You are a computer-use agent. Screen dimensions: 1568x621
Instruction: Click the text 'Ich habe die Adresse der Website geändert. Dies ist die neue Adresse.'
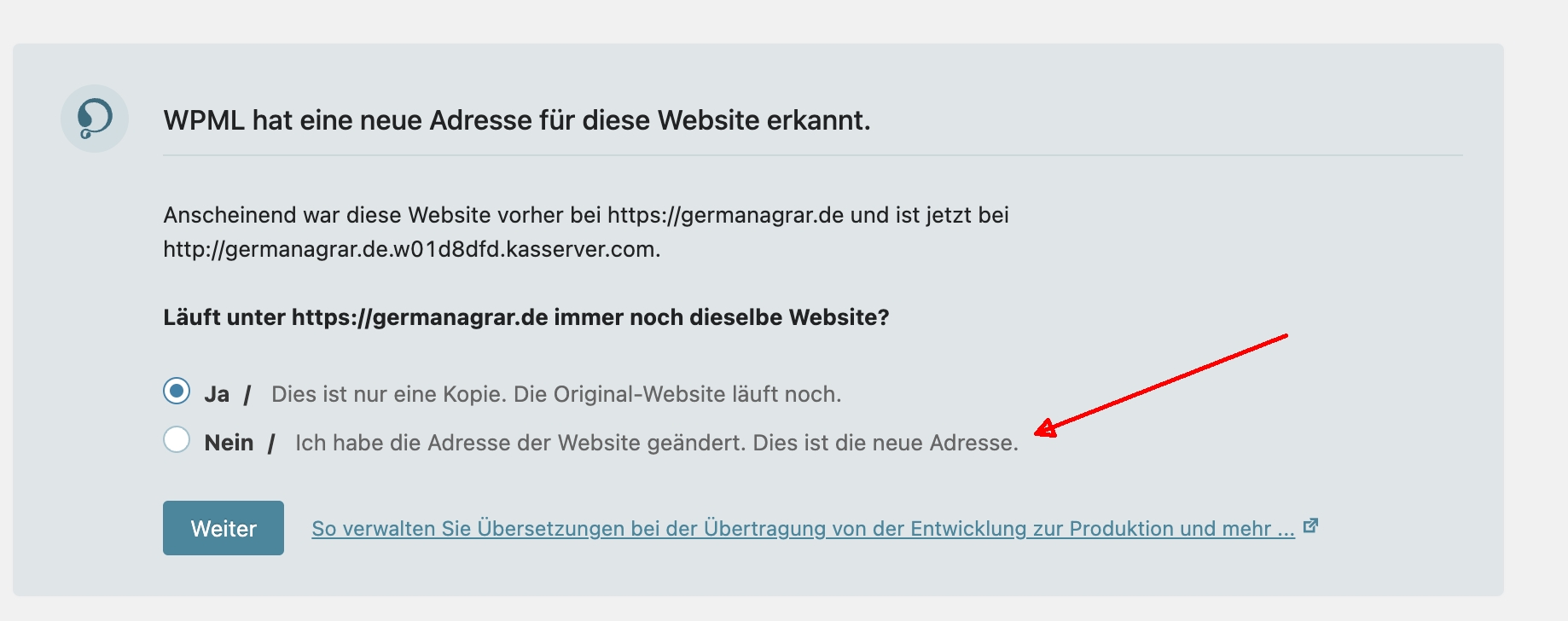[x=657, y=443]
